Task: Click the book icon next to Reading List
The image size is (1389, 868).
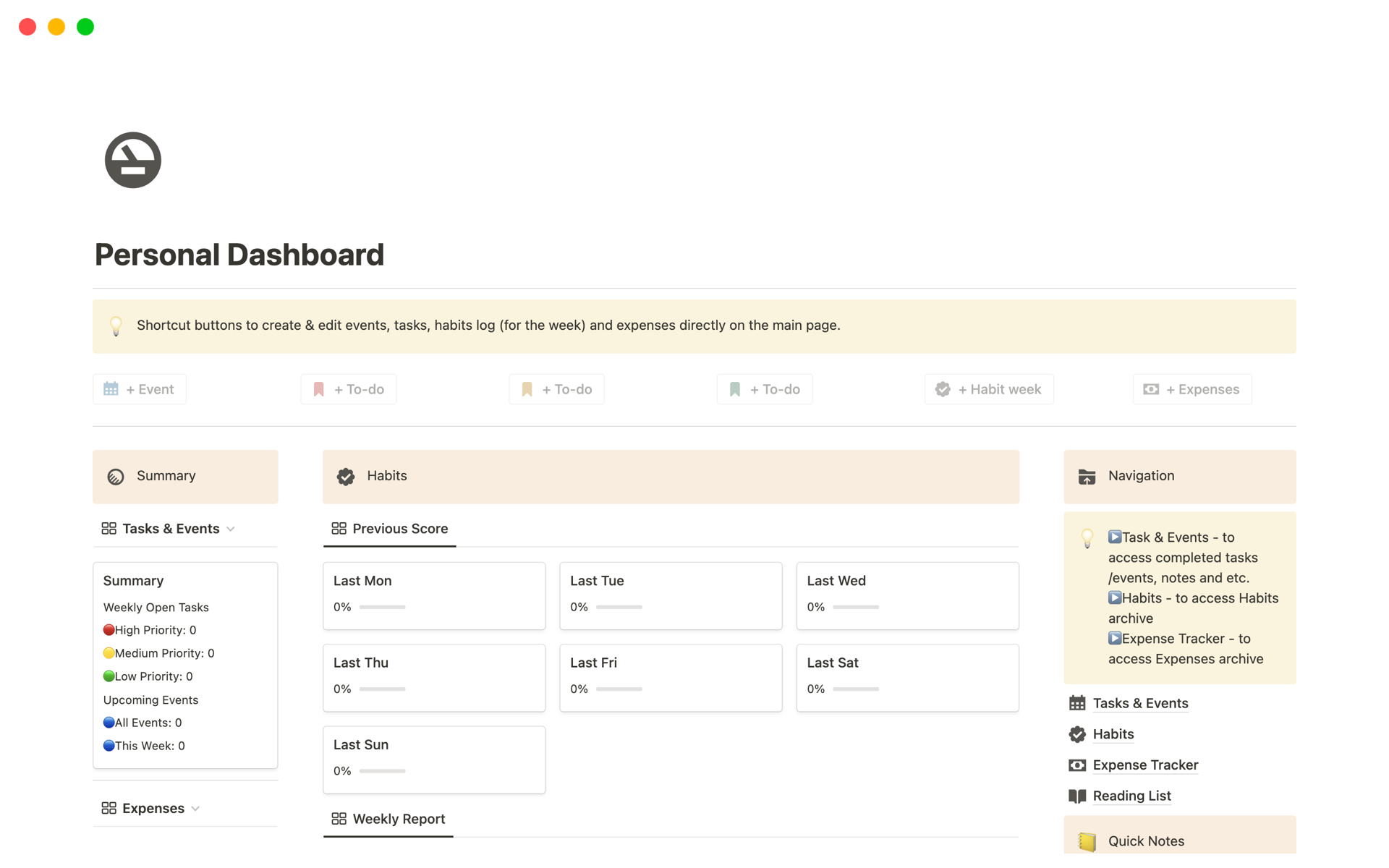Action: [1076, 796]
